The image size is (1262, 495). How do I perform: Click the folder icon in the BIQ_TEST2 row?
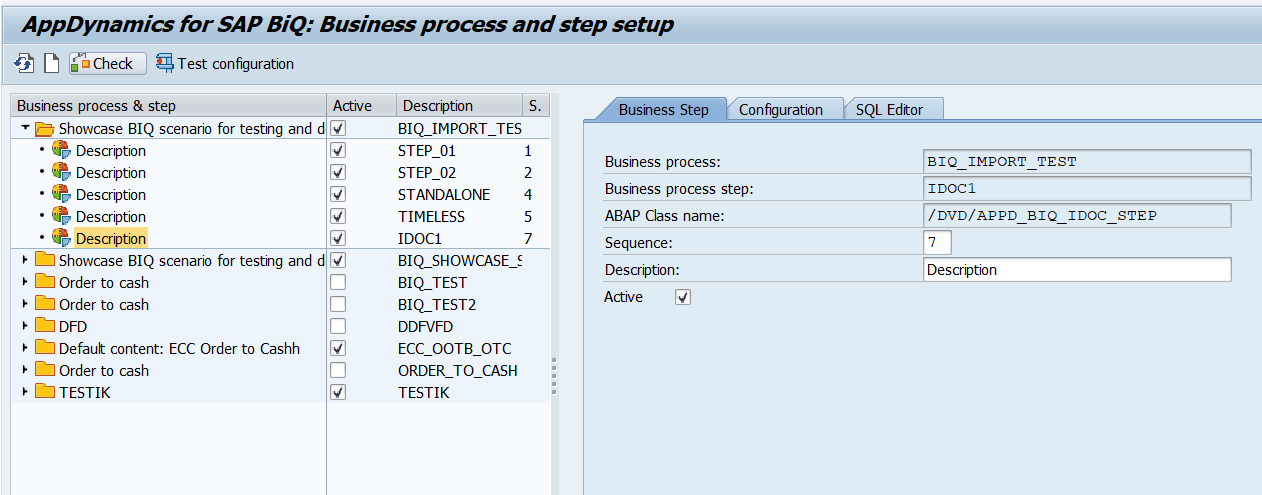44,305
